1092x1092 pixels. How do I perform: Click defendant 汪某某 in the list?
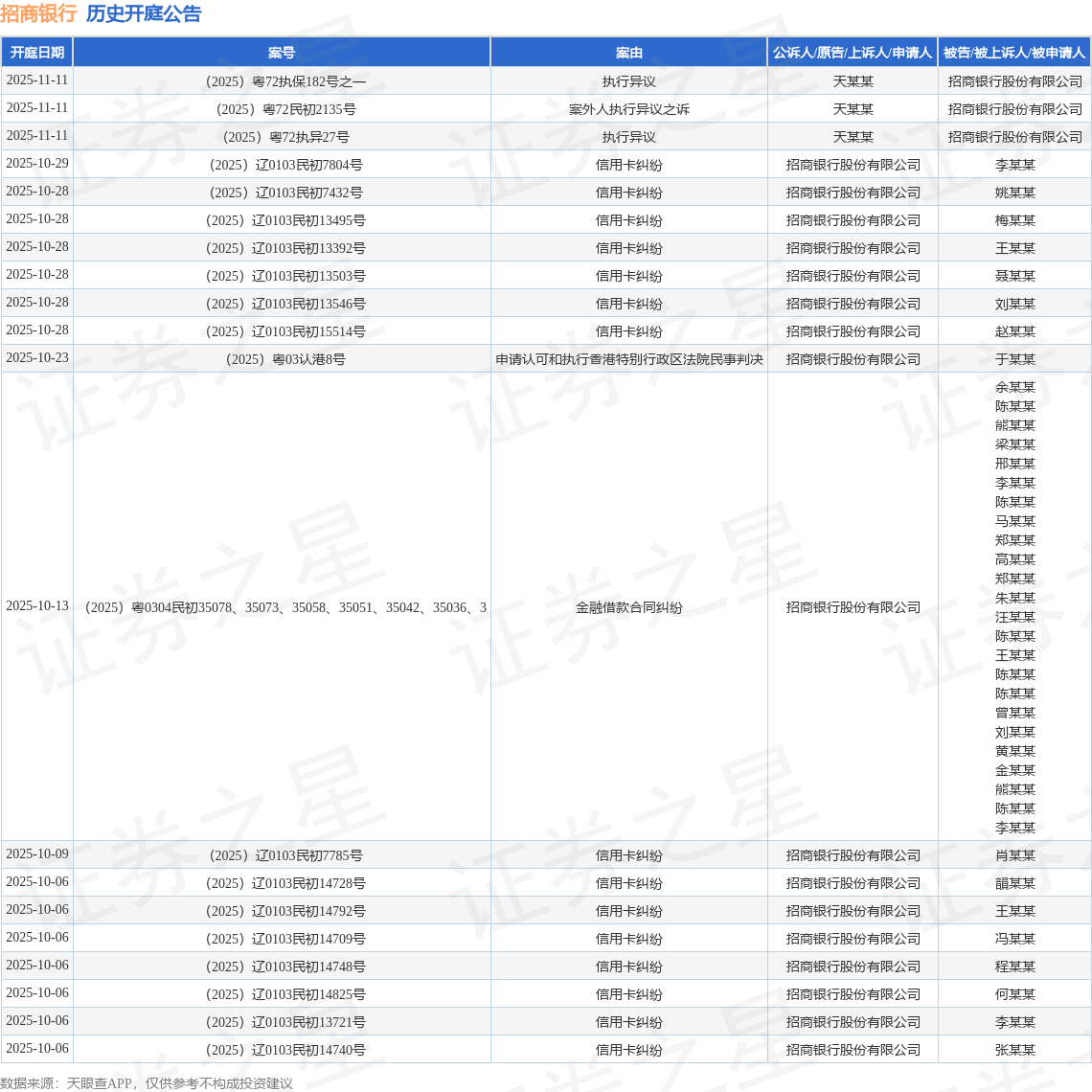[x=1014, y=617]
